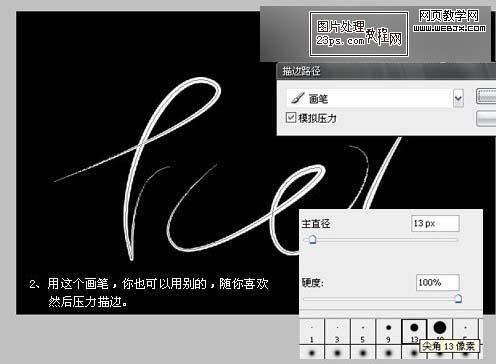Click the 主直径 label text
This screenshot has width=496, height=364.
point(316,223)
